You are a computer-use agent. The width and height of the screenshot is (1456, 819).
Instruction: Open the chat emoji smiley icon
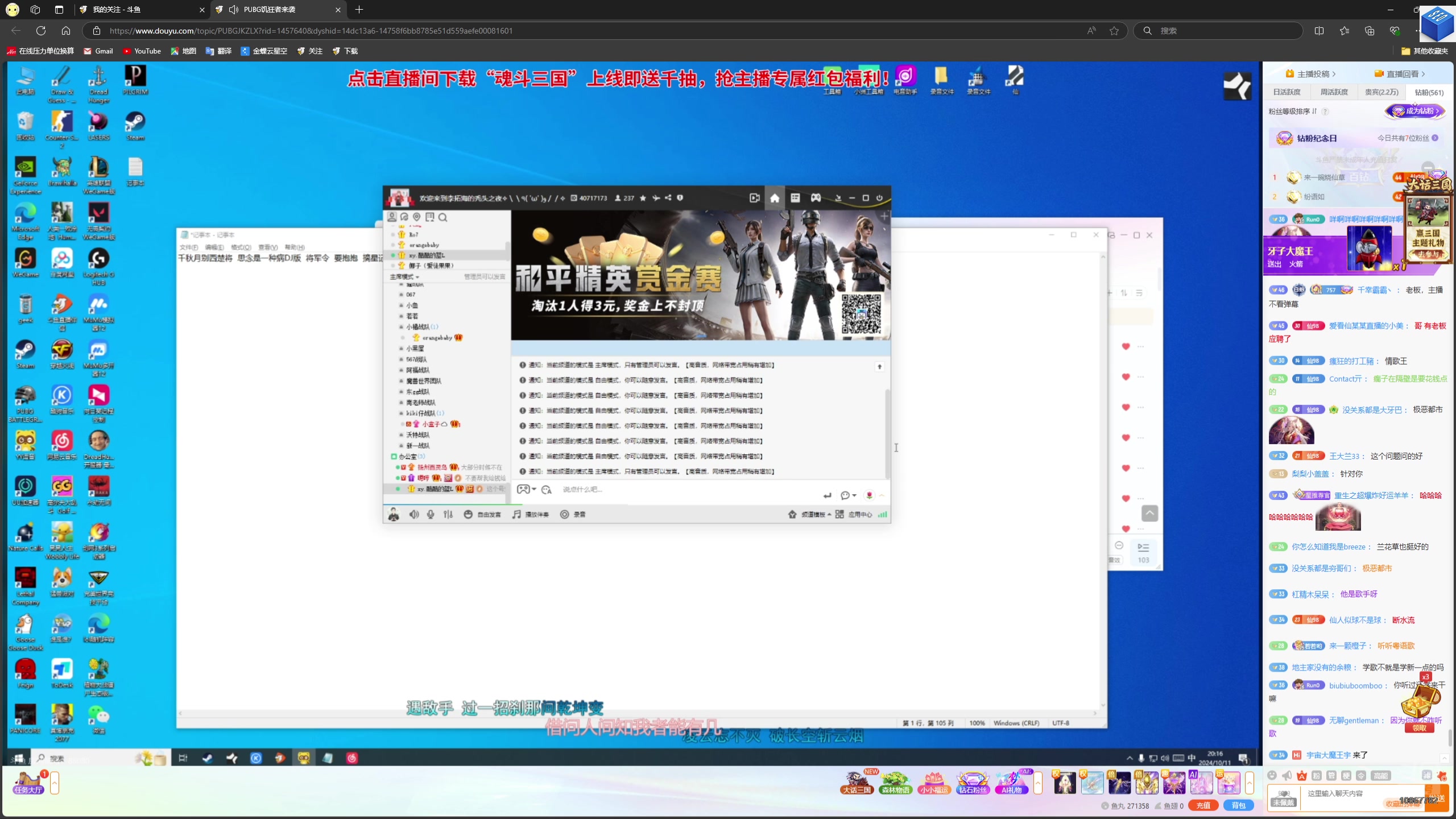click(1272, 776)
